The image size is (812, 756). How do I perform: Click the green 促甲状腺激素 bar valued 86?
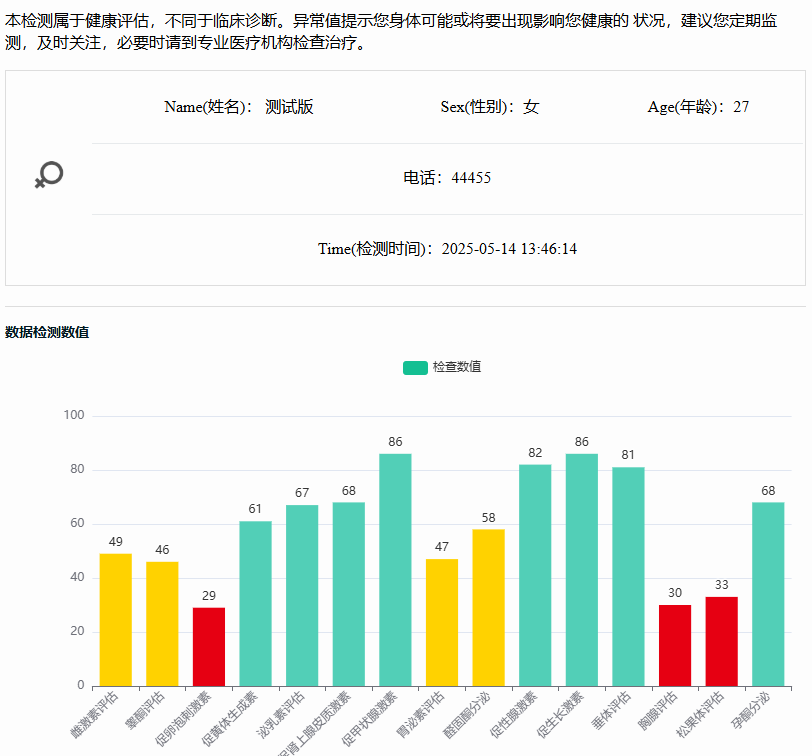click(x=395, y=569)
